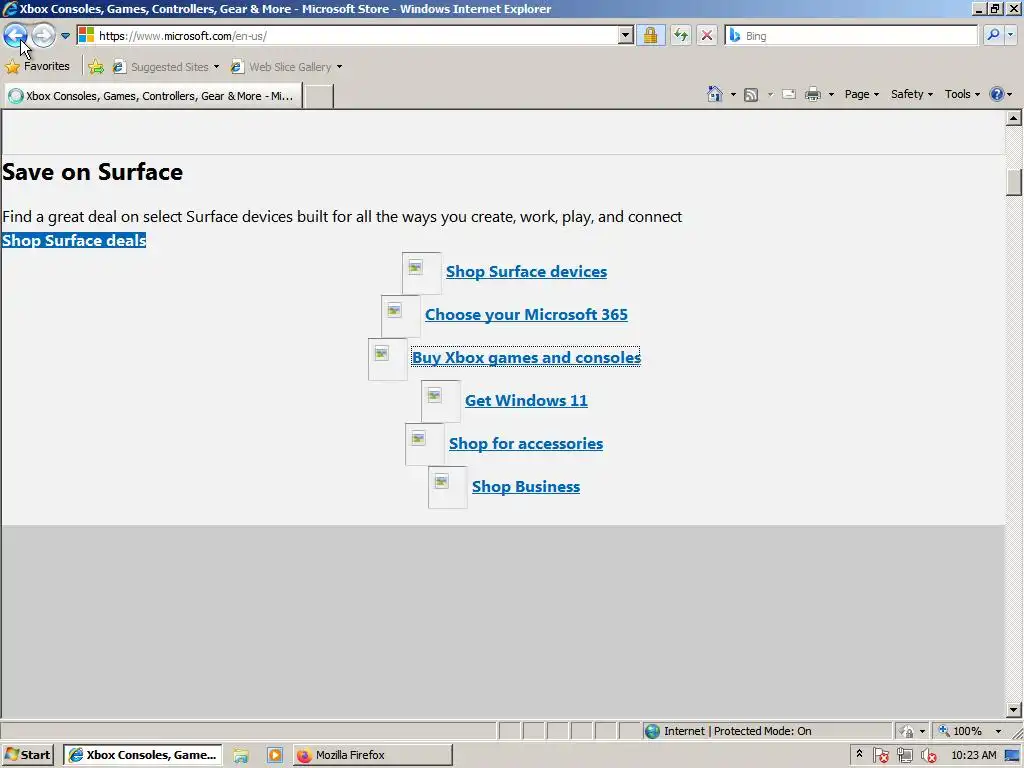1024x768 pixels.
Task: Launch Windows Media Player from taskbar
Action: 274,755
